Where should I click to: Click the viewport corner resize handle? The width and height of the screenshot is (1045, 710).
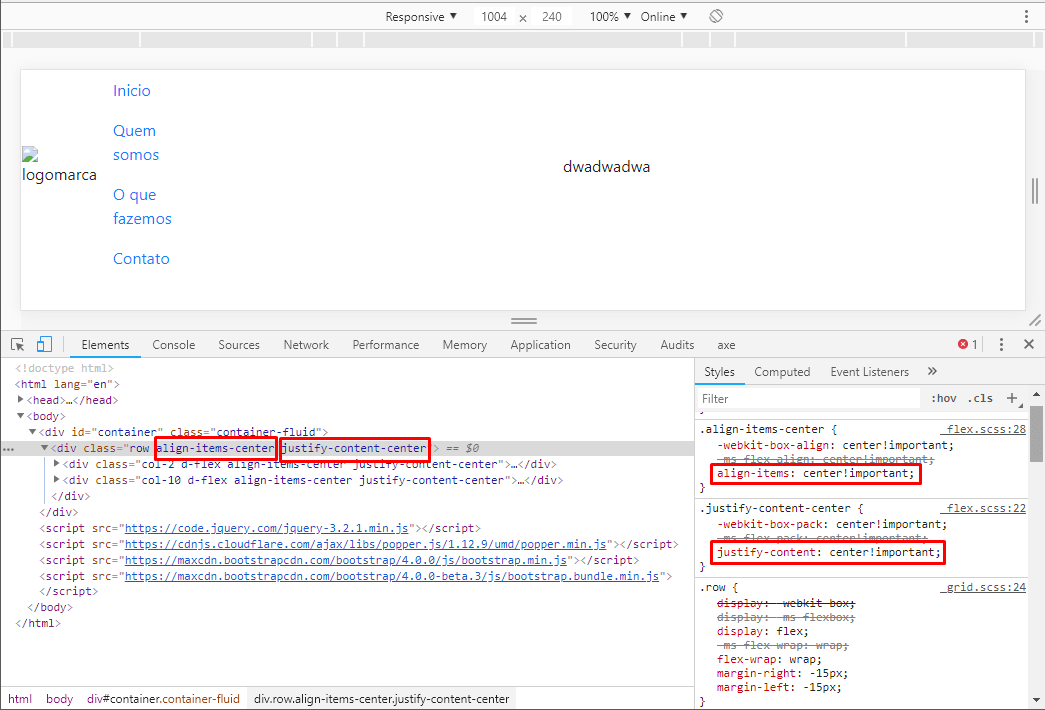pos(1035,321)
